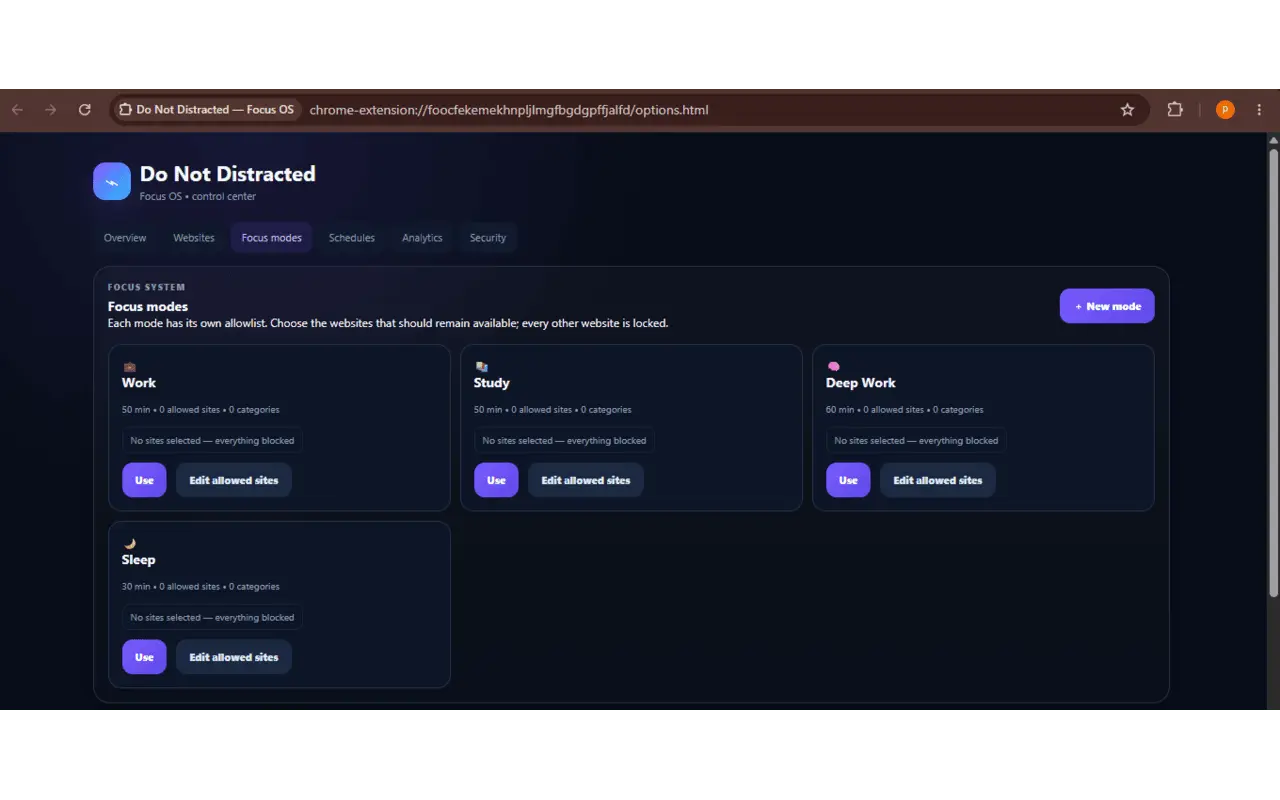This screenshot has height=800, width=1280.
Task: Activate Work mode with its Use button
Action: (144, 480)
